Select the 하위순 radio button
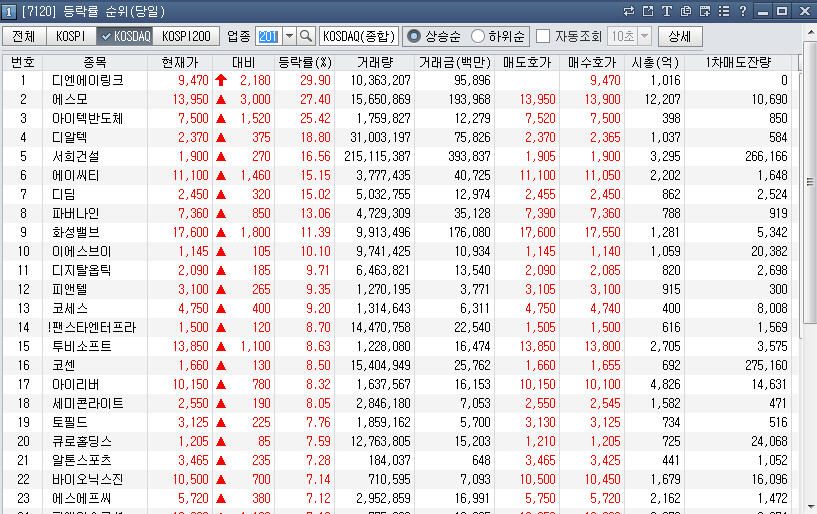Image resolution: width=817 pixels, height=514 pixels. coord(478,36)
